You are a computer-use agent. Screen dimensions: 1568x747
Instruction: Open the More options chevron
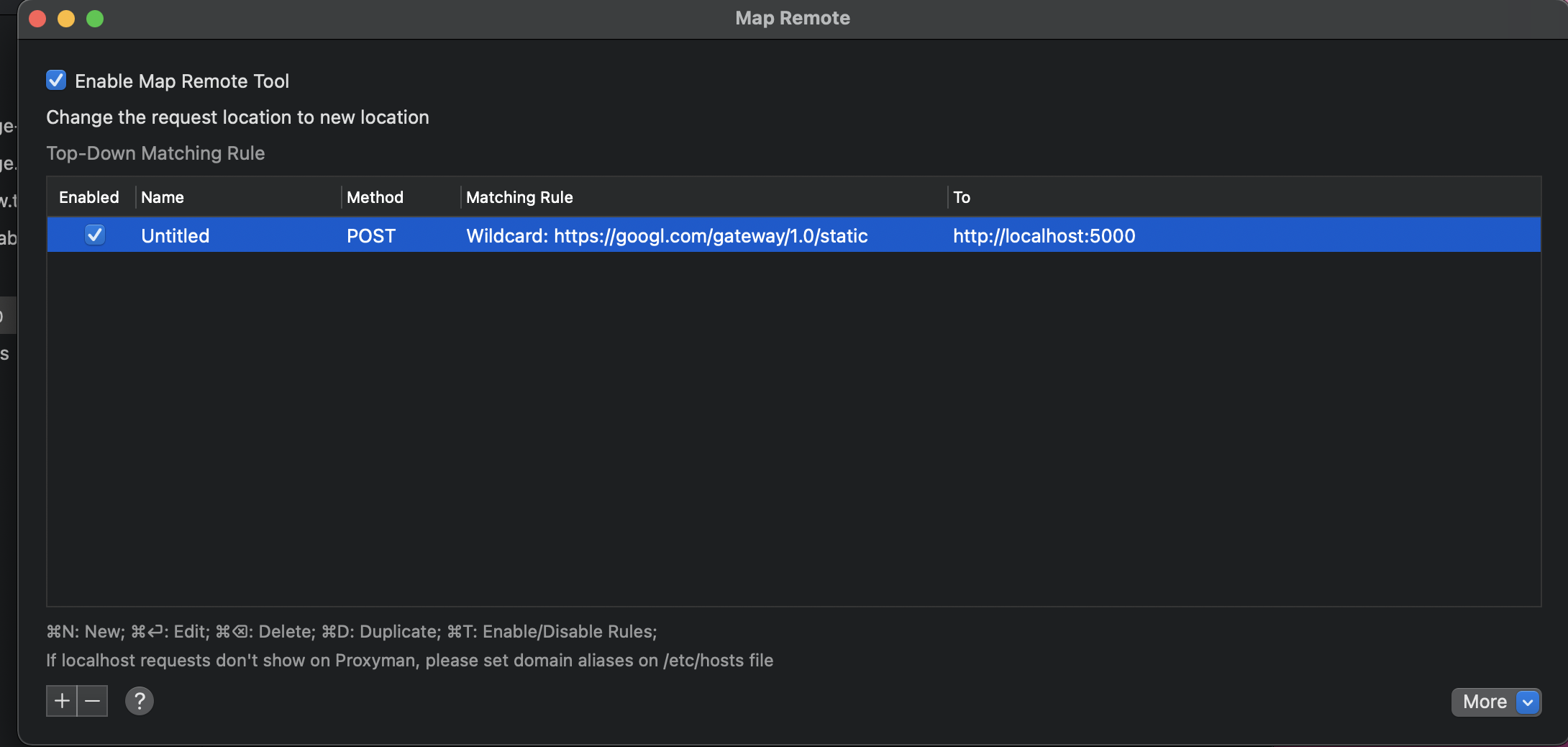coord(1526,702)
